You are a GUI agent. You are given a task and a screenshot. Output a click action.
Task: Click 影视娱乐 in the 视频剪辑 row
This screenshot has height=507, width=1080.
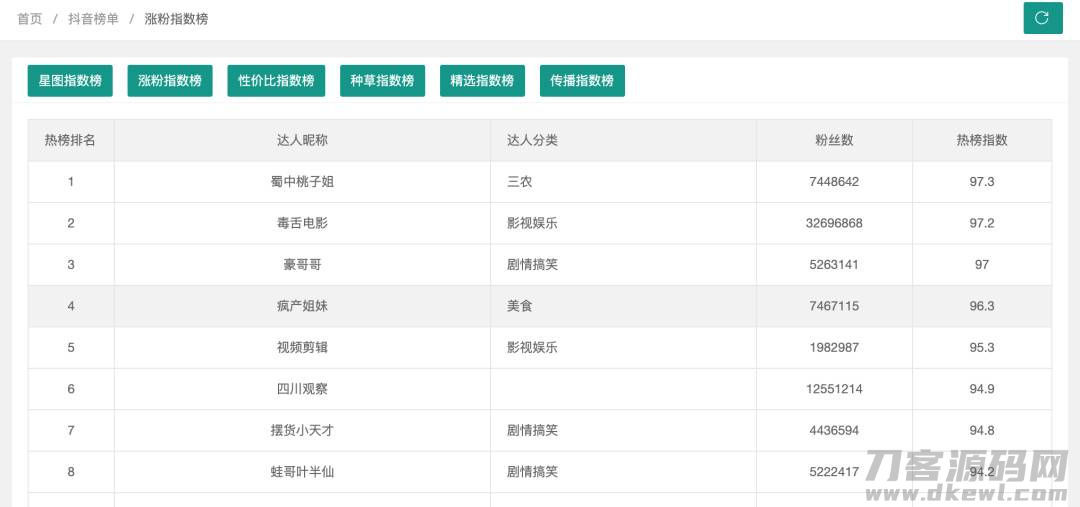[532, 347]
